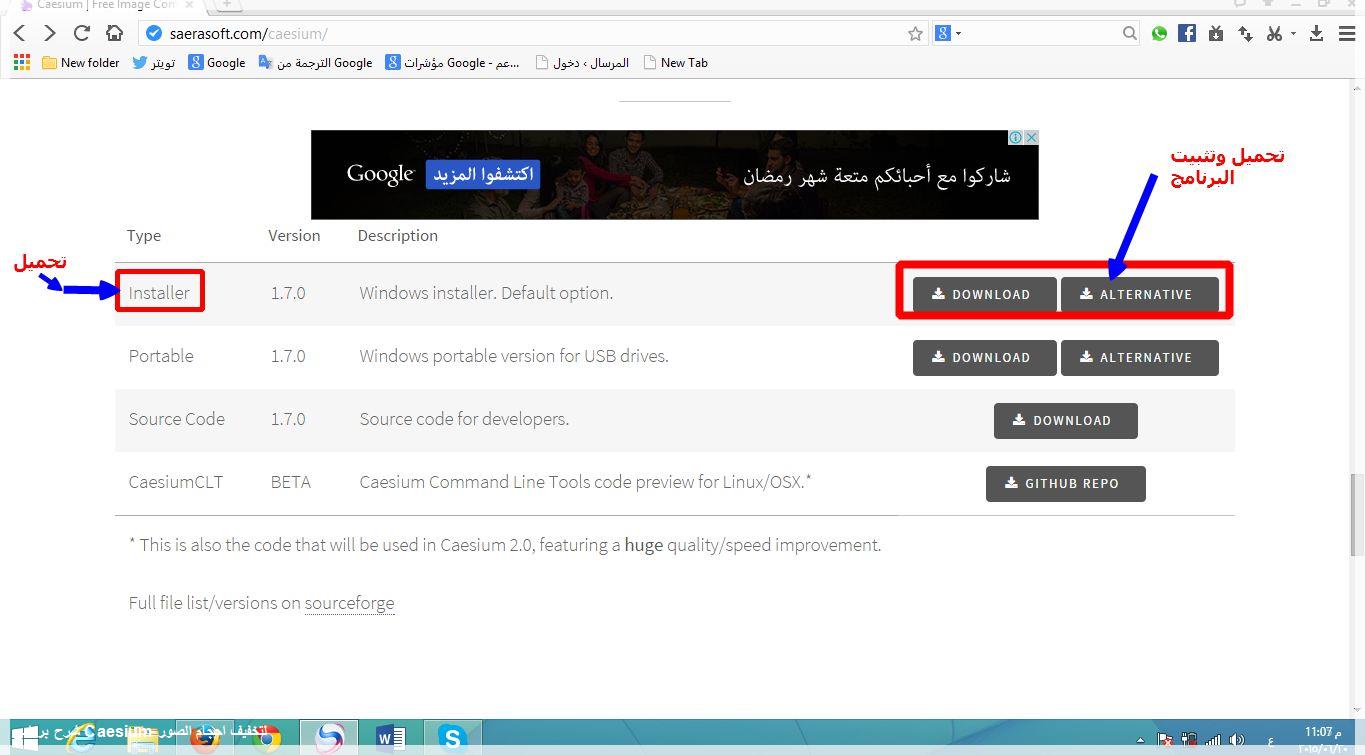Open the المرسال دخول bookmark
Viewport: 1365px width, 755px height.
click(582, 62)
